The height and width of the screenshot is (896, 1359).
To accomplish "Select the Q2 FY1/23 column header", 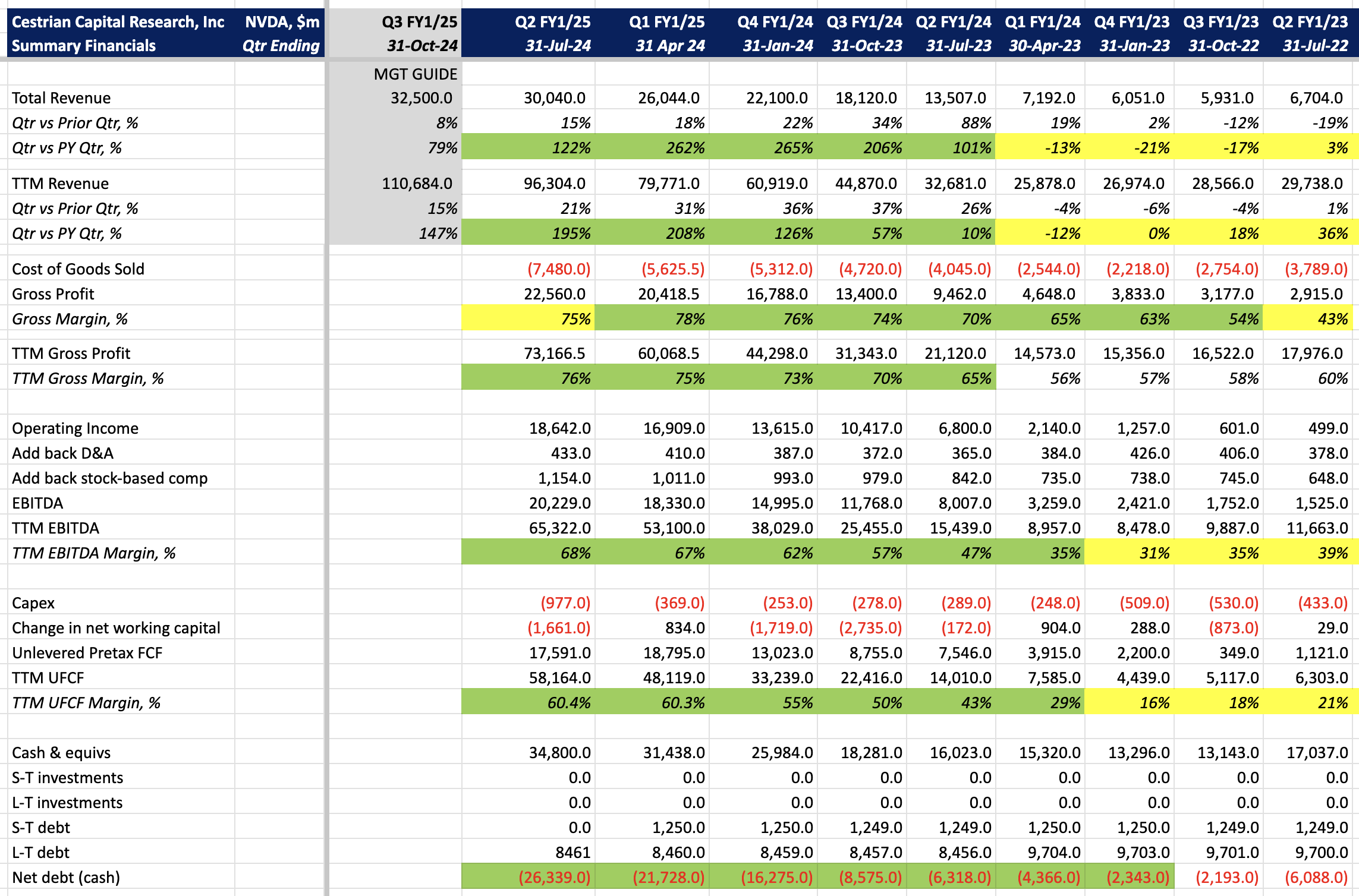I will pos(1310,23).
